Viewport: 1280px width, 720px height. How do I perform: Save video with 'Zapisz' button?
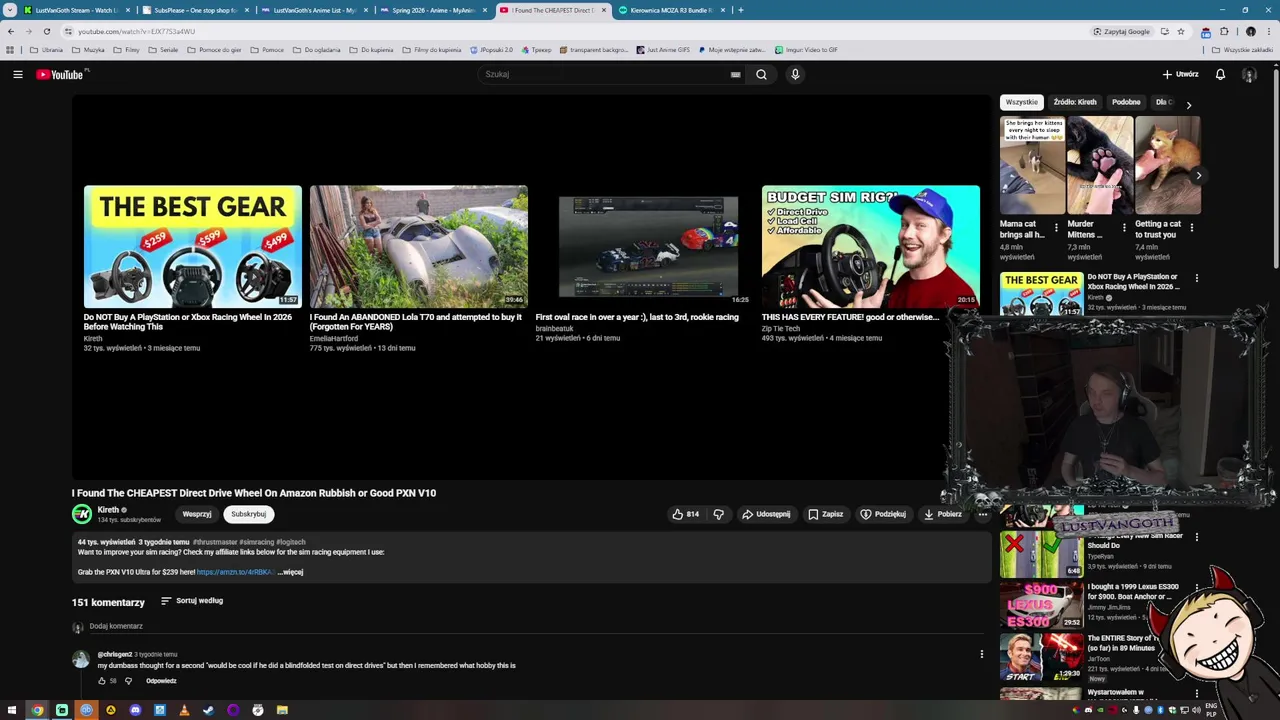(x=826, y=514)
